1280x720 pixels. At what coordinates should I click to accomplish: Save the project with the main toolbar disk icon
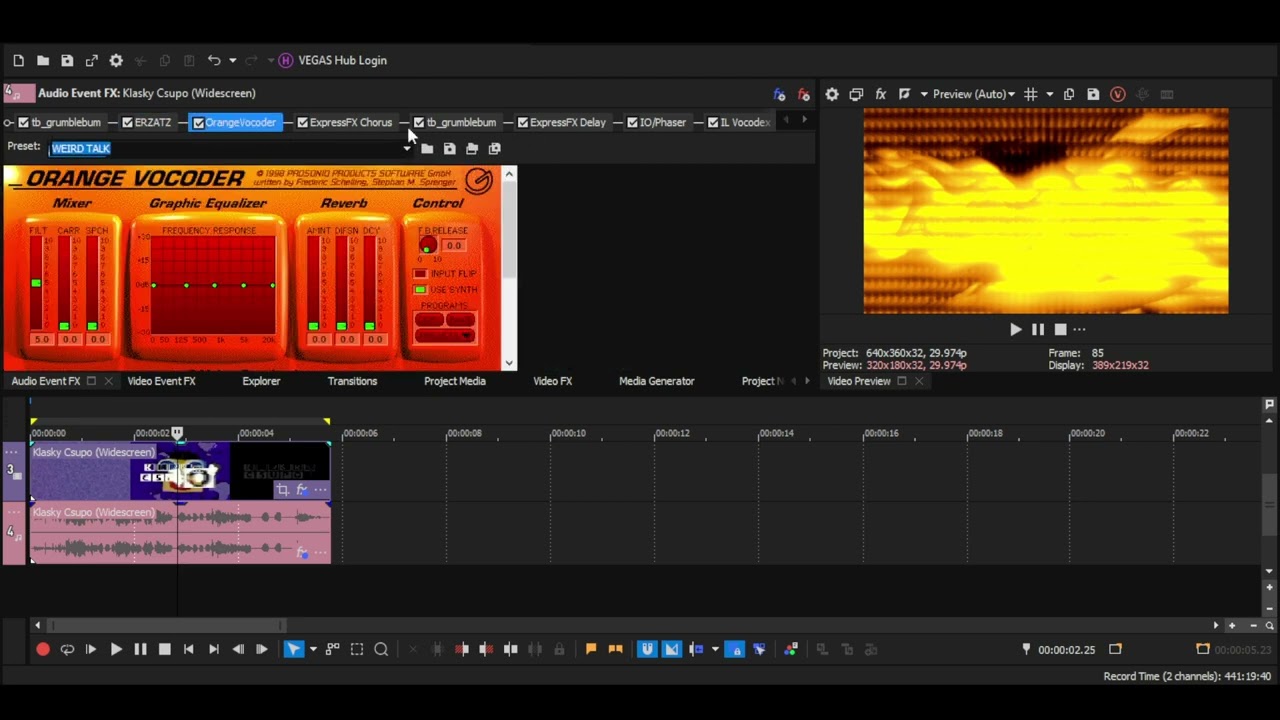(x=67, y=61)
